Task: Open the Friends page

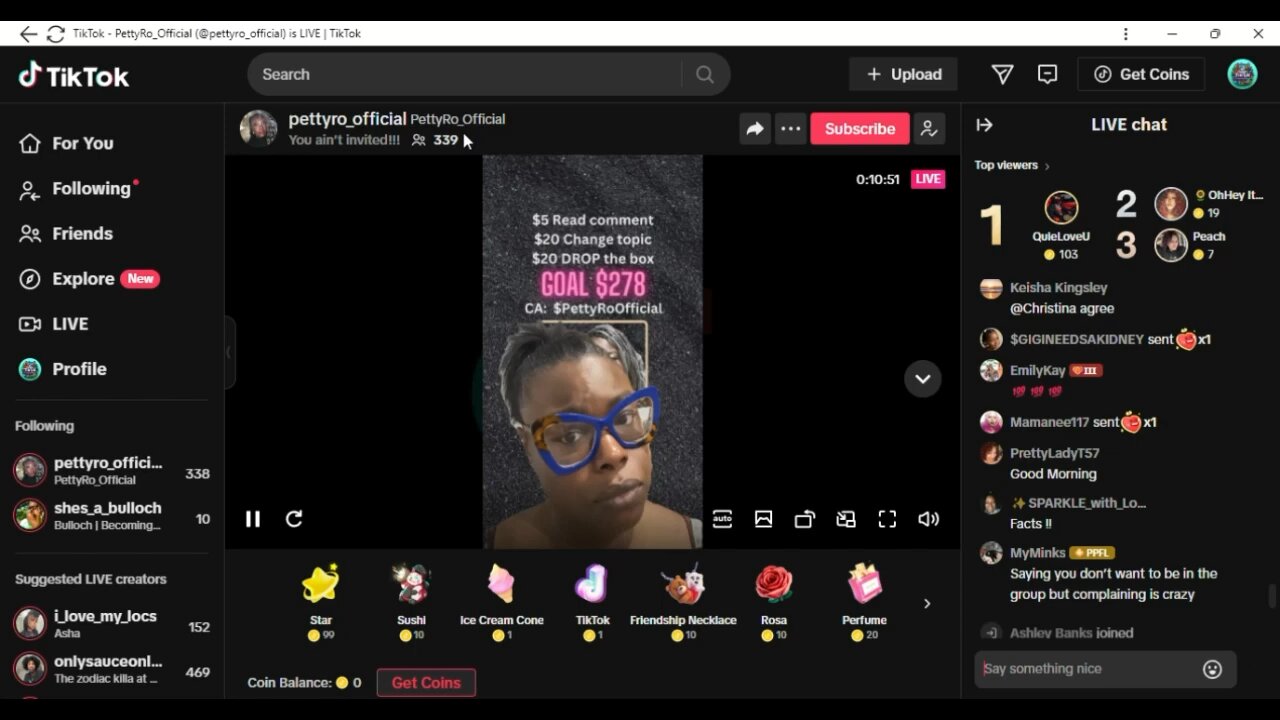Action: click(66, 234)
